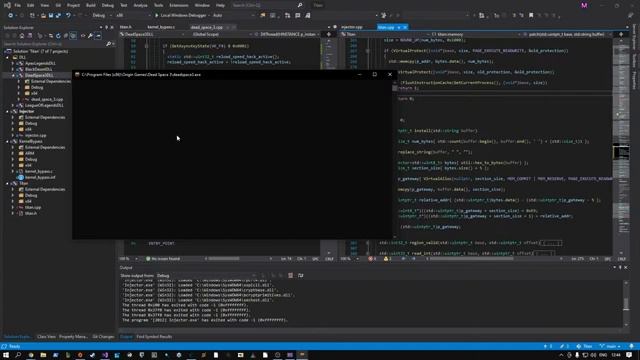Click the taskbar clock
The image size is (640, 360).
pos(616,355)
